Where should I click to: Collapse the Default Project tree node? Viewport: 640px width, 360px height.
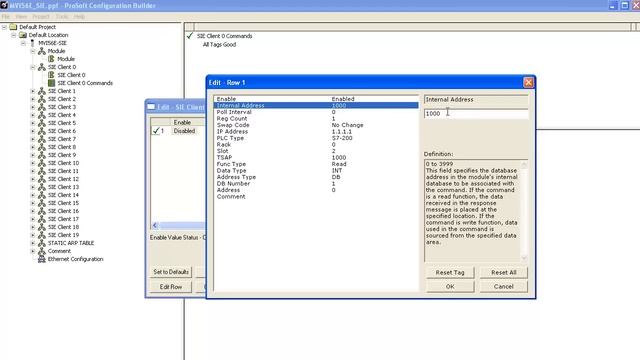click(4, 27)
